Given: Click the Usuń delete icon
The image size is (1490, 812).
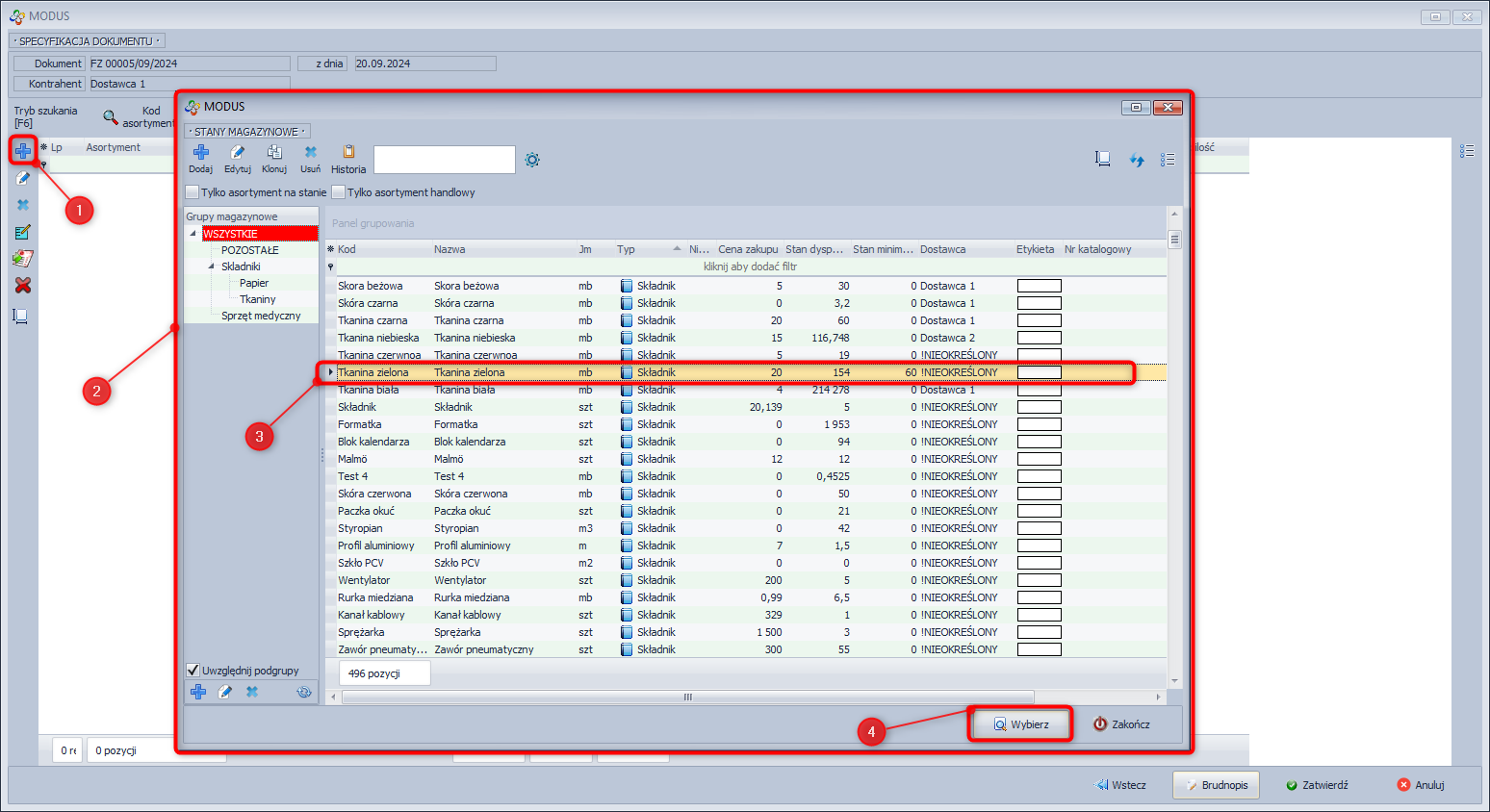Looking at the screenshot, I should click(310, 153).
